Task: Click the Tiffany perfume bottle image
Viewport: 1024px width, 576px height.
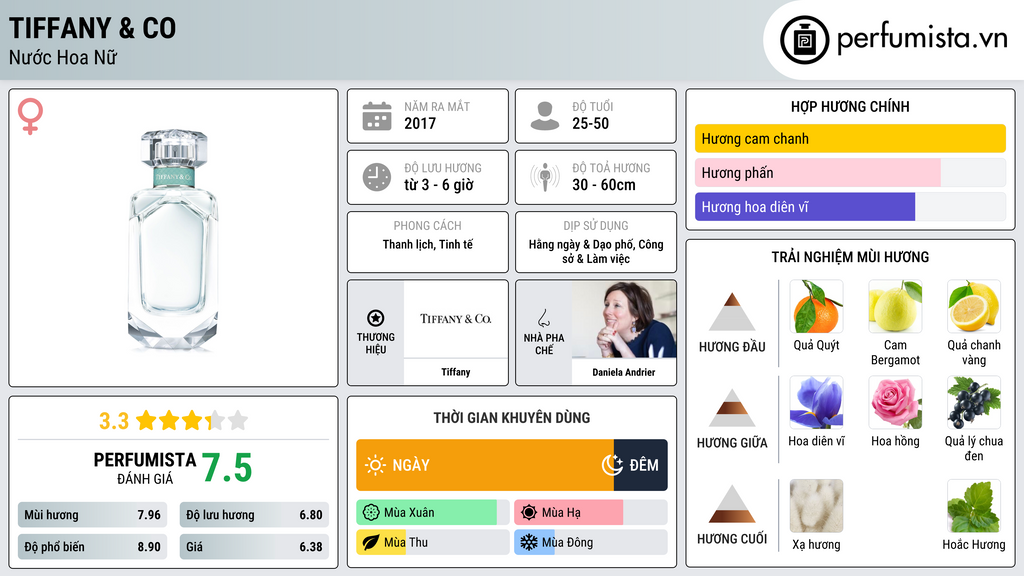Action: (x=173, y=239)
